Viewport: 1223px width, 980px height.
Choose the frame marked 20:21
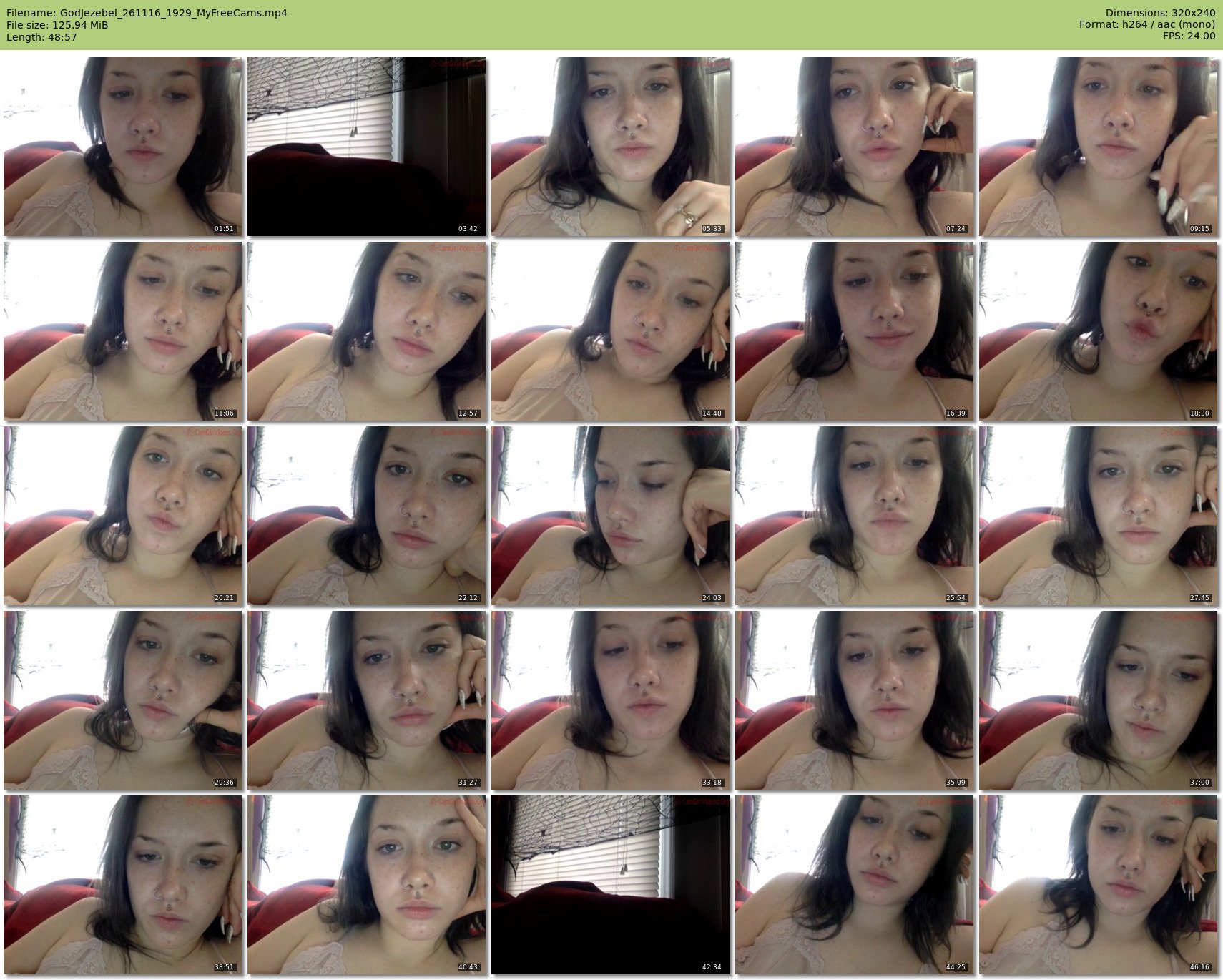coord(122,516)
